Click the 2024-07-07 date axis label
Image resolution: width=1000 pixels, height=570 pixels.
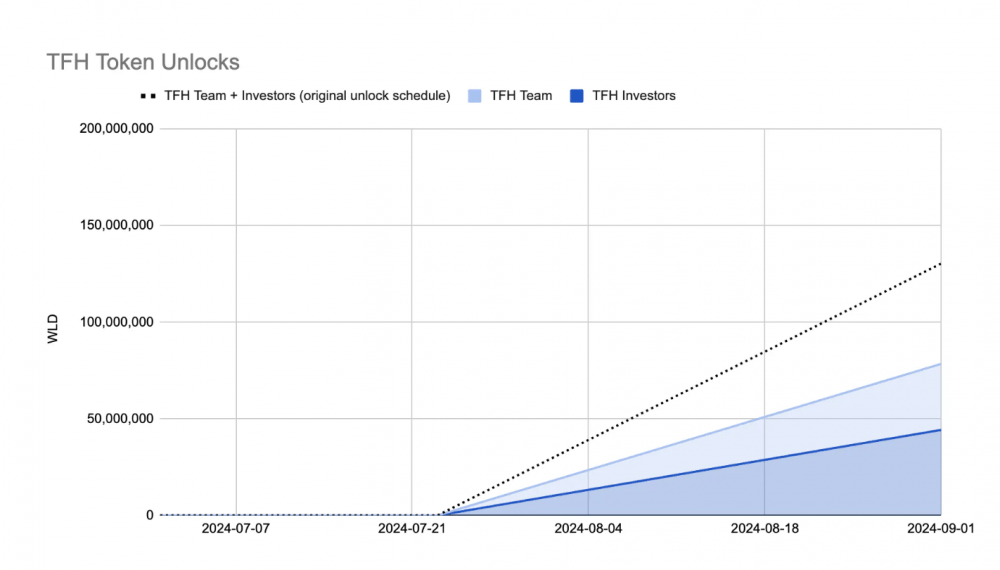[x=236, y=528]
